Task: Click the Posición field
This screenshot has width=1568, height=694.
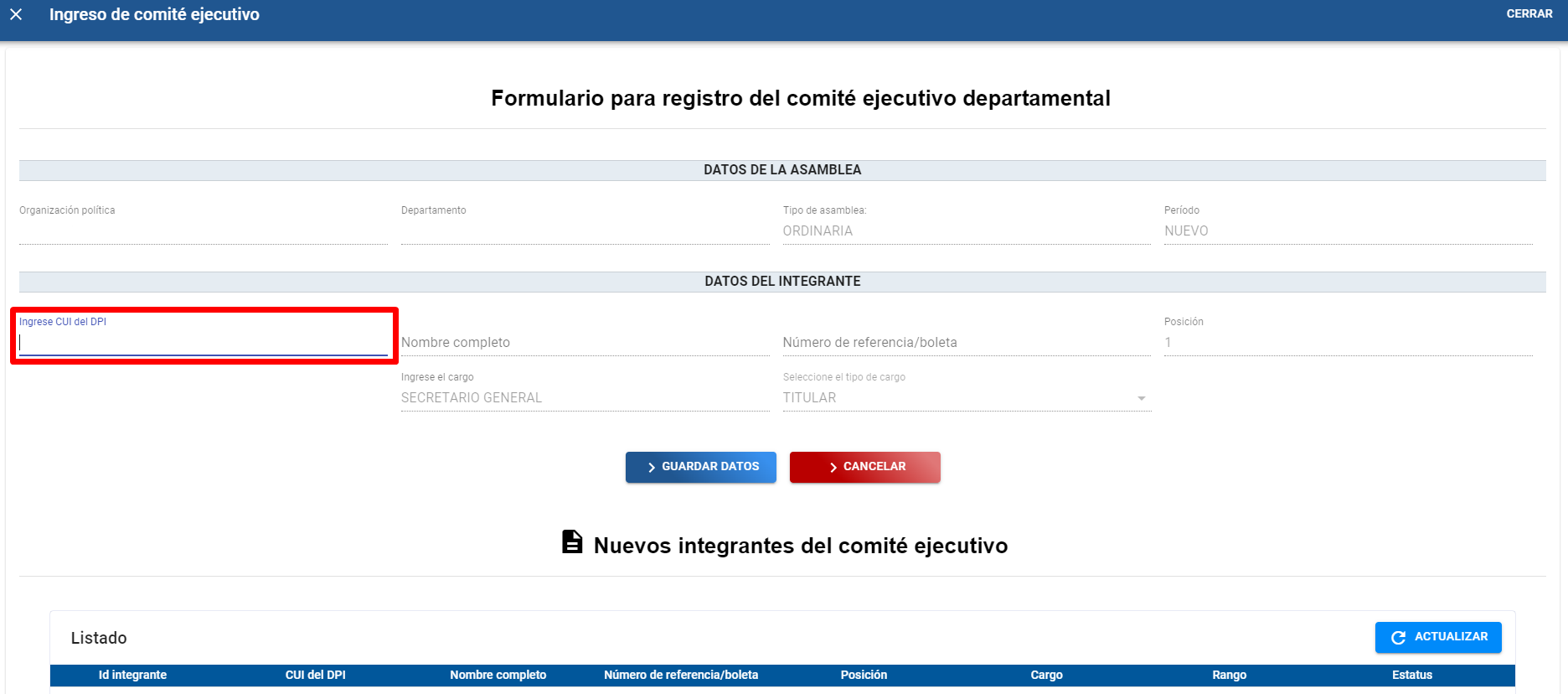Action: pos(1347,343)
